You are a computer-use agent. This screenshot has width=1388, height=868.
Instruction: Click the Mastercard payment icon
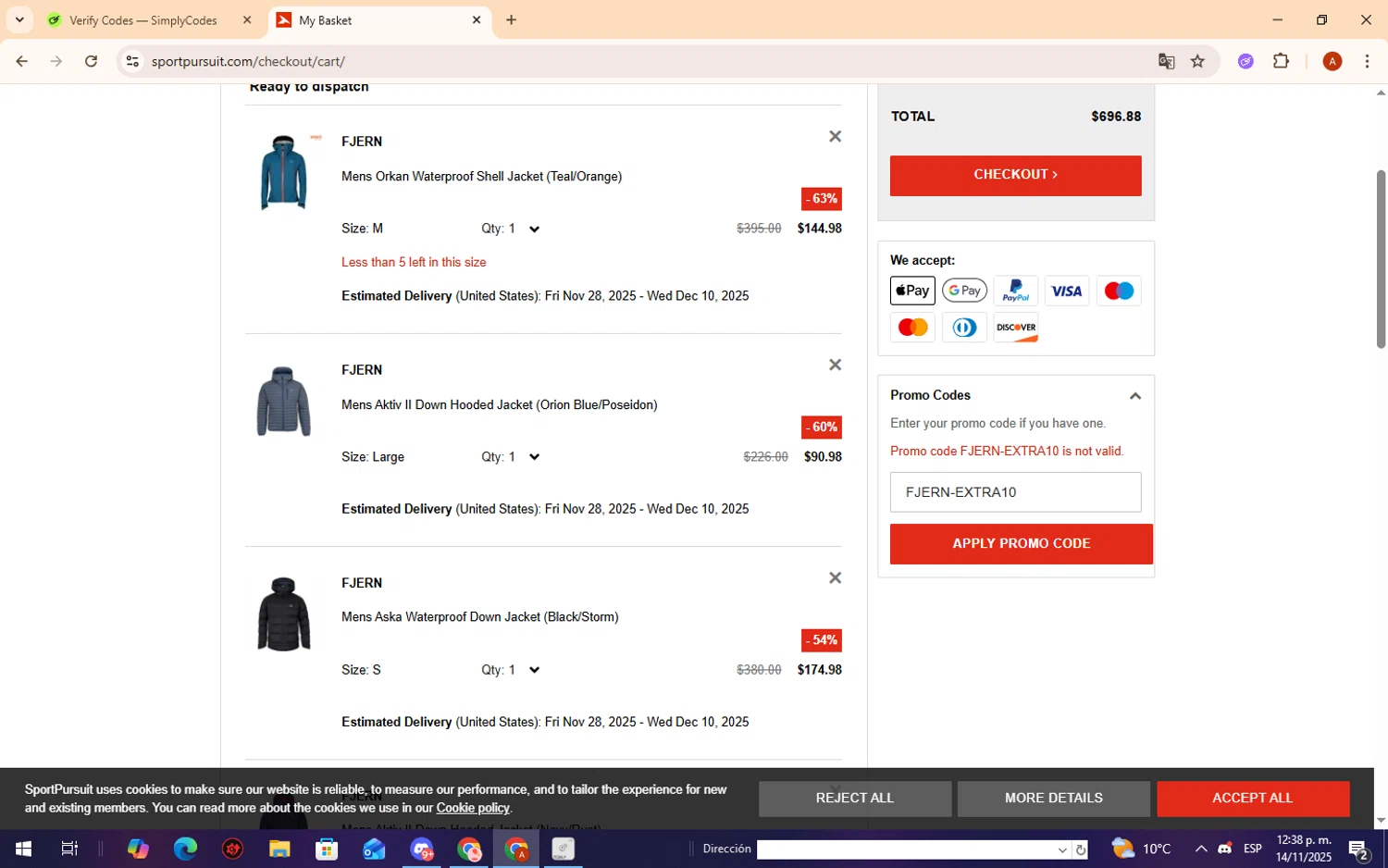912,328
